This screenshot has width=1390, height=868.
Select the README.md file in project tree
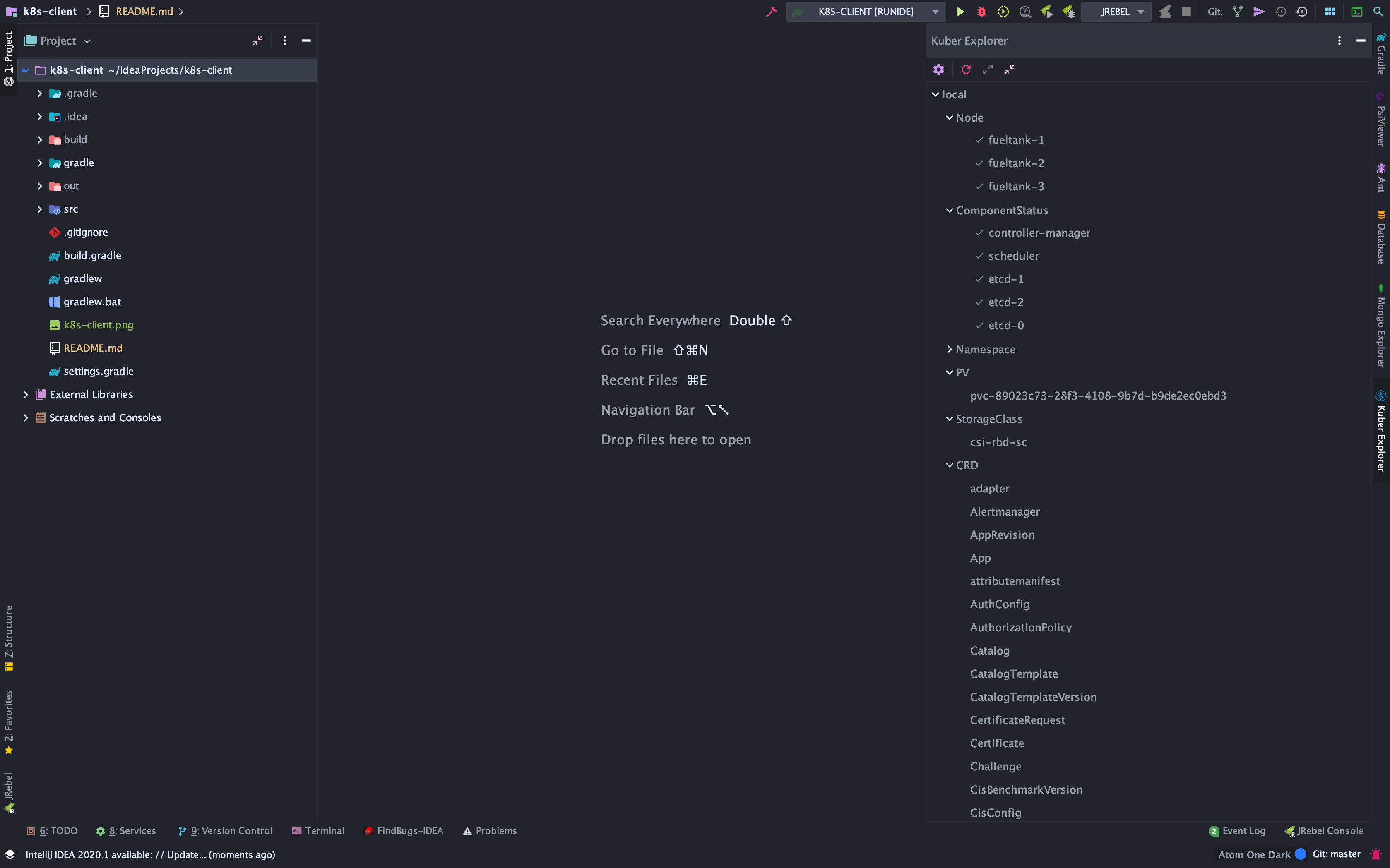coord(92,348)
